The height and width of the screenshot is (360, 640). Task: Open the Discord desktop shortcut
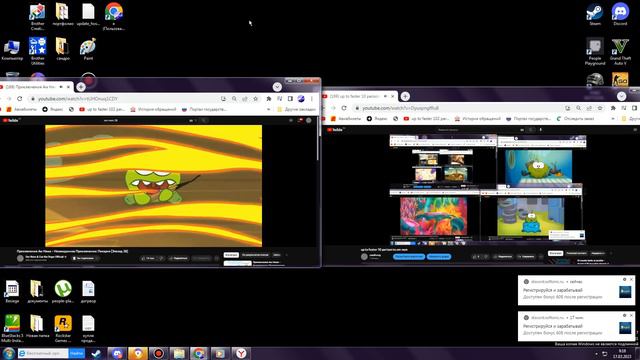pyautogui.click(x=620, y=15)
